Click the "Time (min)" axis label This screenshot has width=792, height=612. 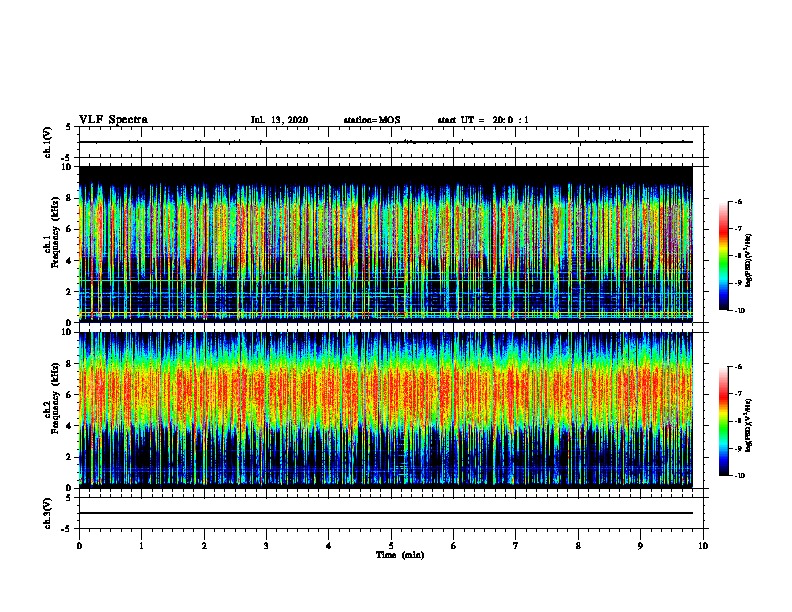point(400,555)
